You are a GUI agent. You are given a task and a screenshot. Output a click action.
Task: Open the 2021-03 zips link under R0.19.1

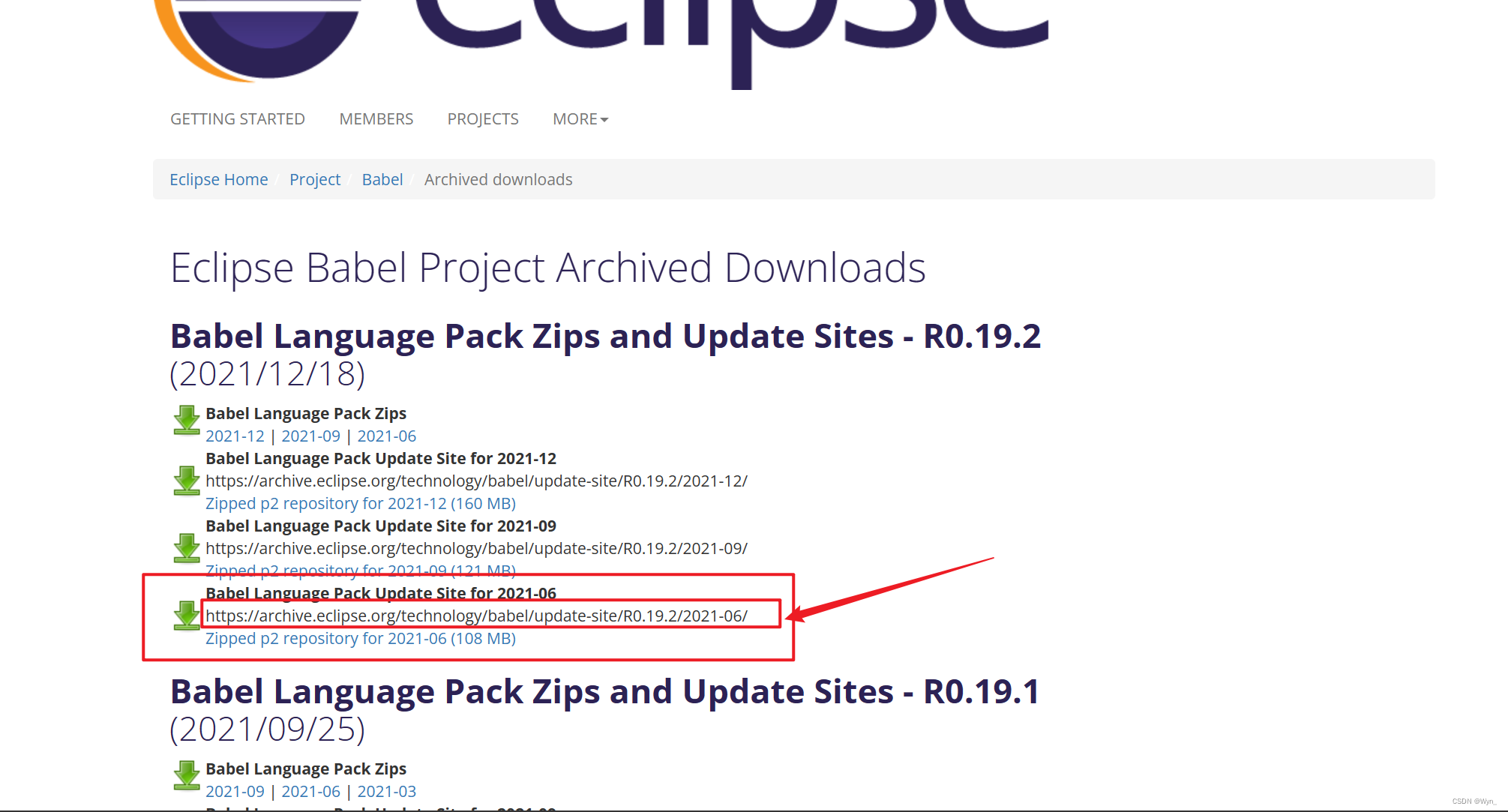point(386,792)
